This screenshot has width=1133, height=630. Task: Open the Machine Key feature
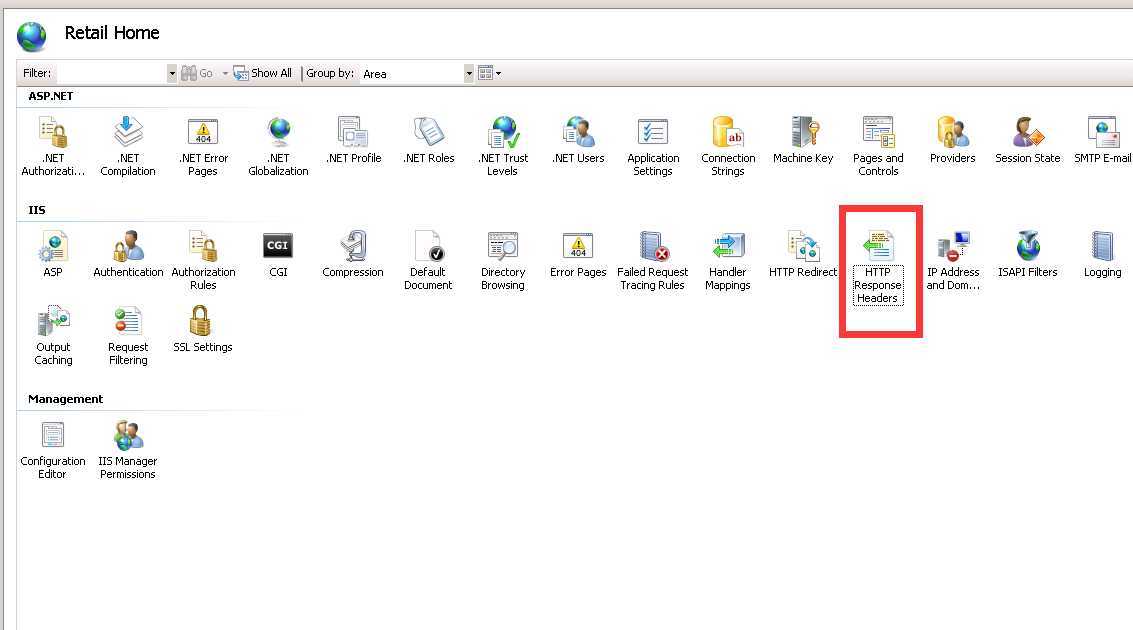[803, 140]
